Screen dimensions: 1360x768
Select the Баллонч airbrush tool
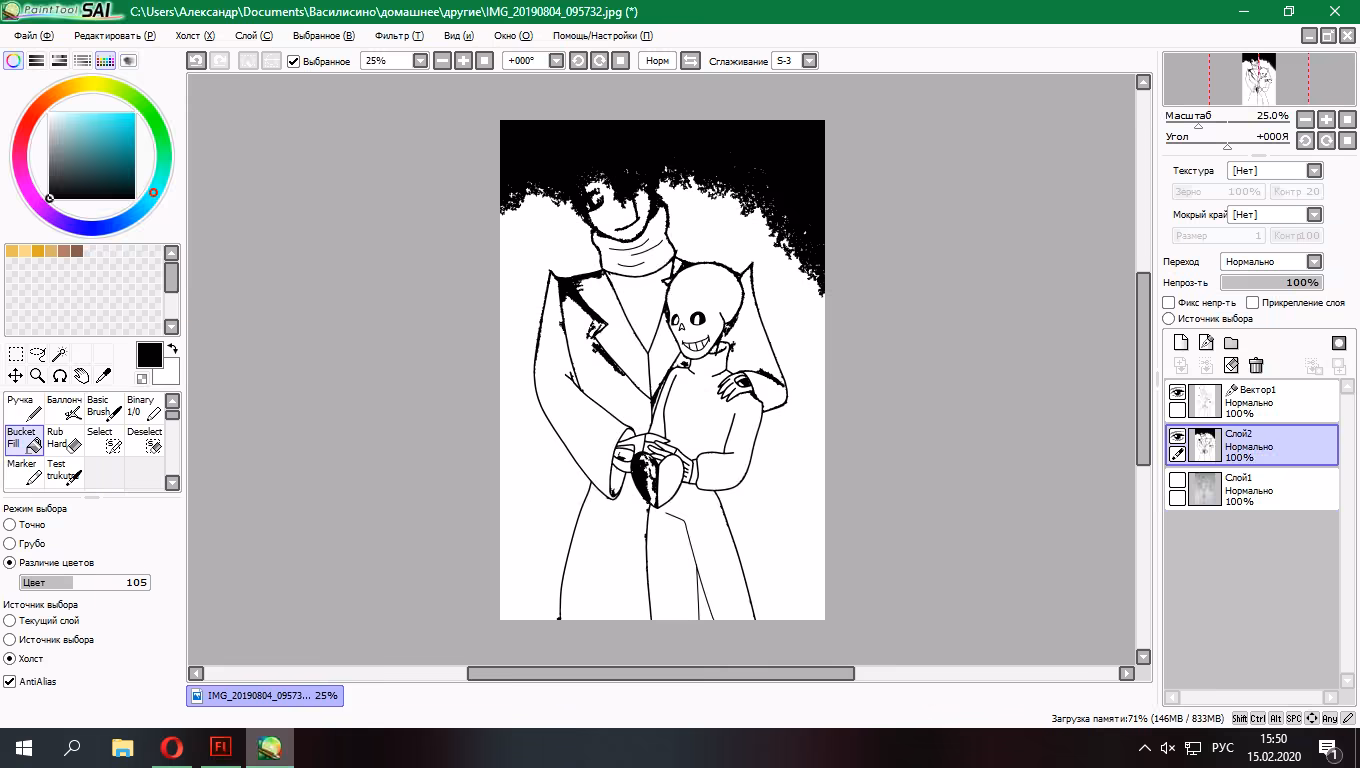64,407
